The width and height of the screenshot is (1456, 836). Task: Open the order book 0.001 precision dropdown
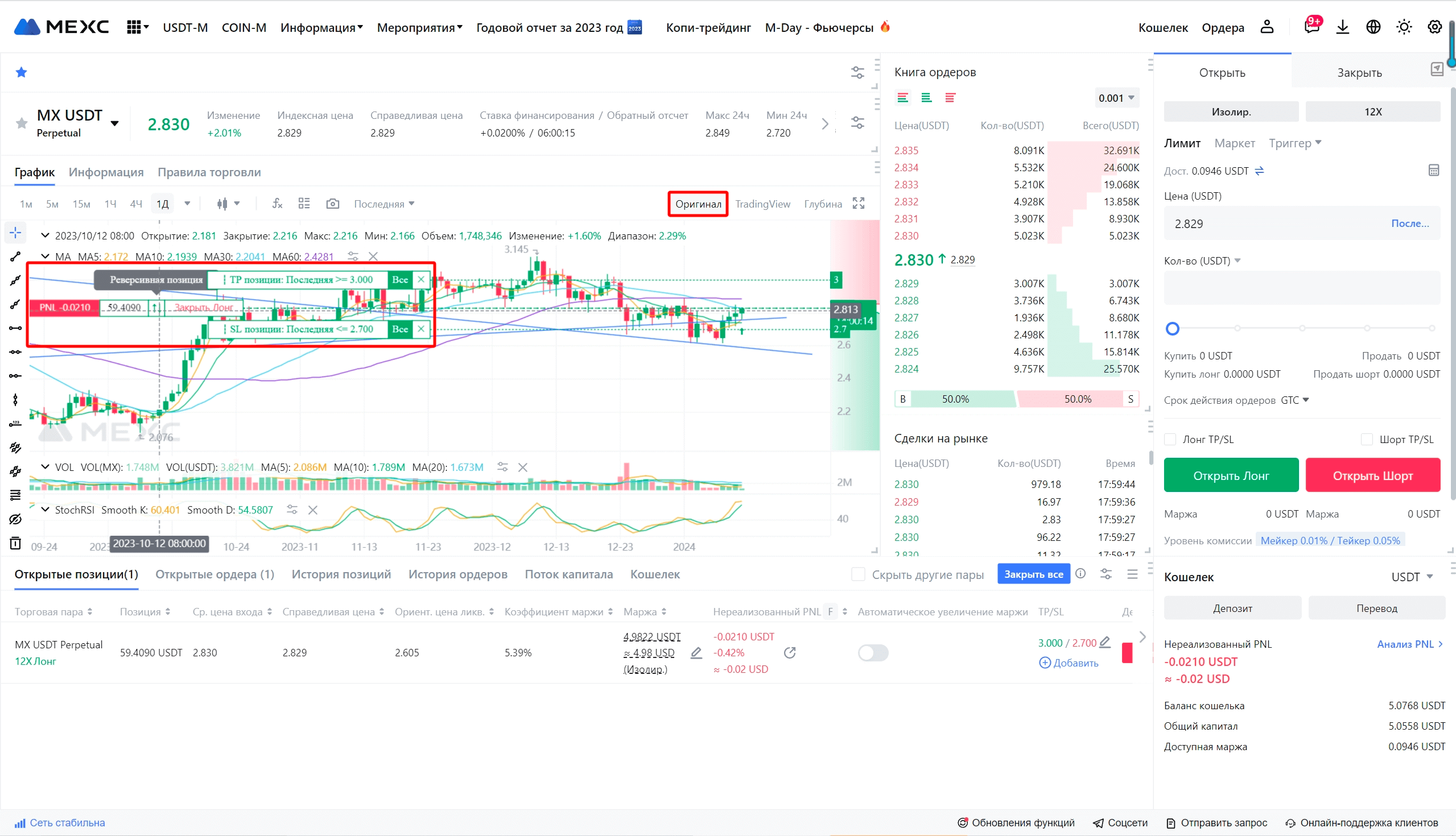point(1116,98)
